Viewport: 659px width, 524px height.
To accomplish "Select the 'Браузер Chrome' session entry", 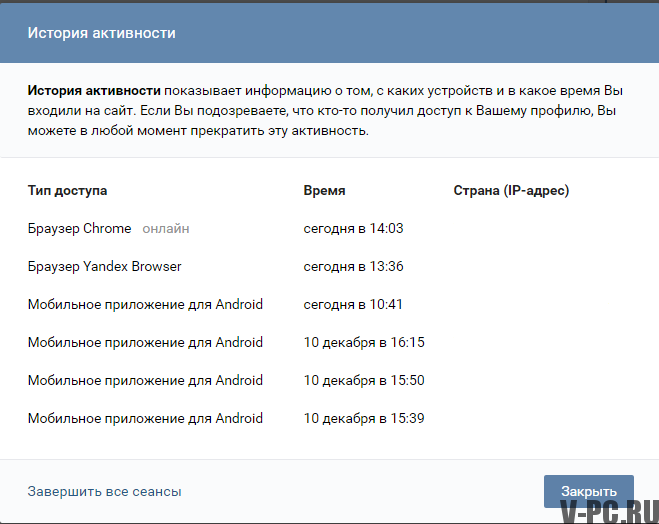I will pos(80,228).
